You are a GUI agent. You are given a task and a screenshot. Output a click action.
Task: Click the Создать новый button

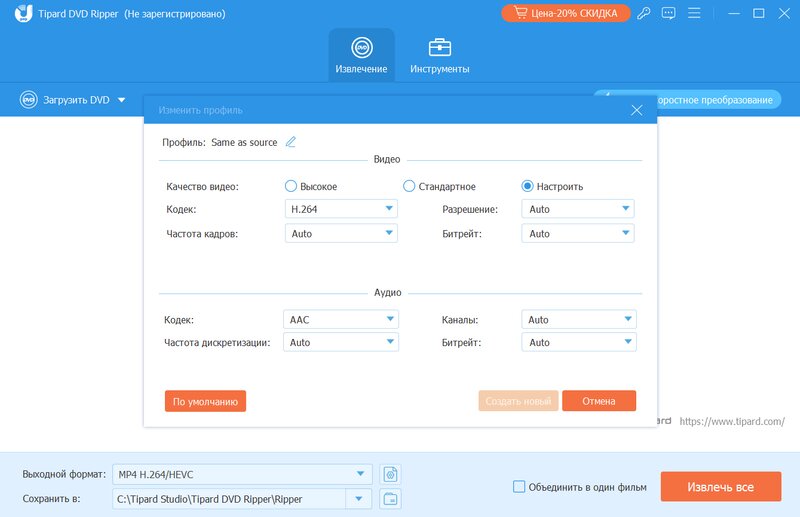(x=518, y=401)
